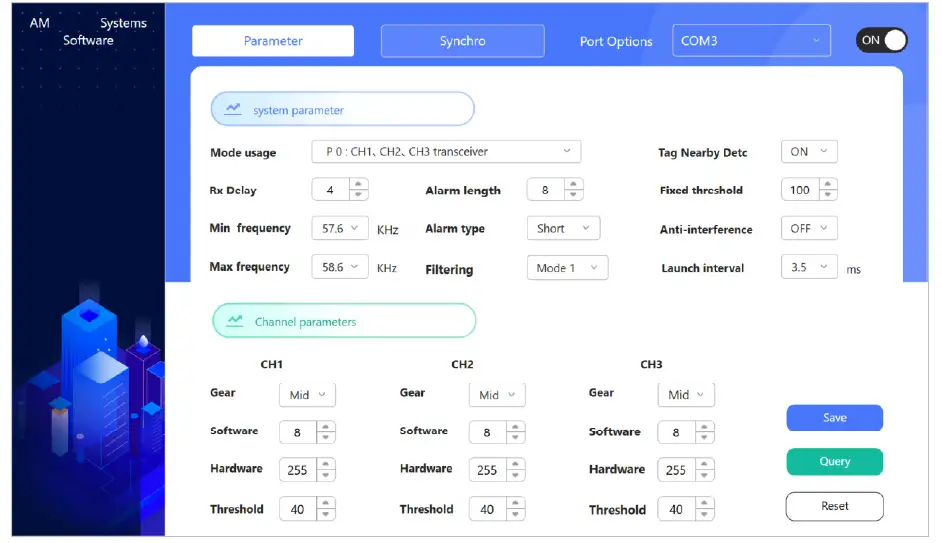The image size is (942, 543).
Task: Decrease the CH3 Threshold value
Action: click(x=704, y=514)
